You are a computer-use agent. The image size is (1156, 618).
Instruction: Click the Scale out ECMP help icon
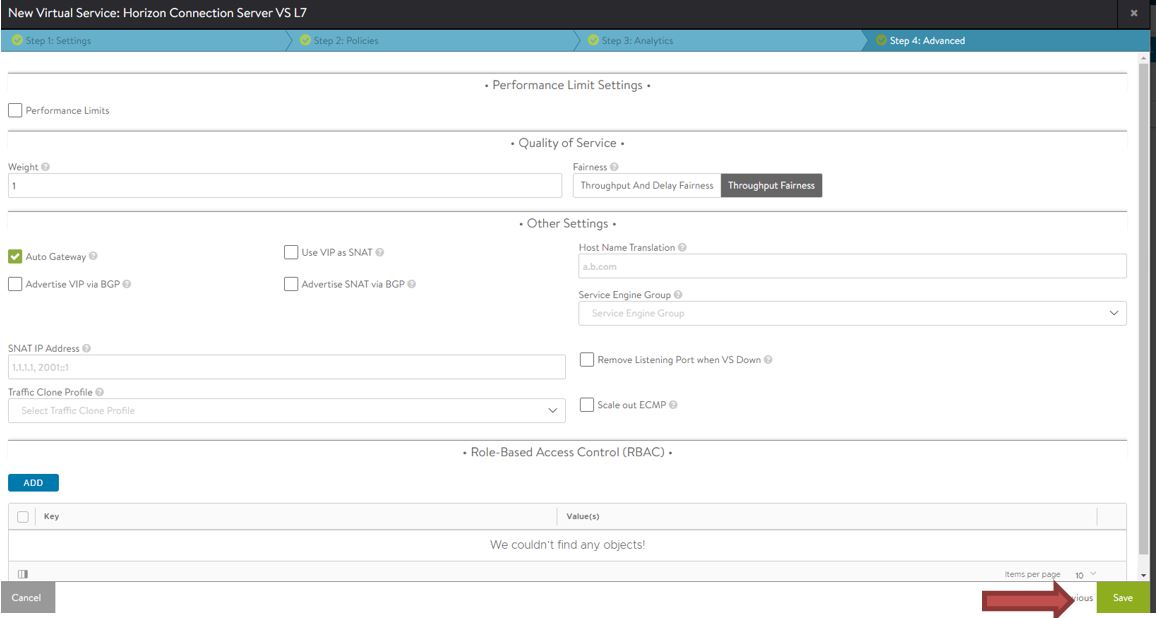(673, 405)
